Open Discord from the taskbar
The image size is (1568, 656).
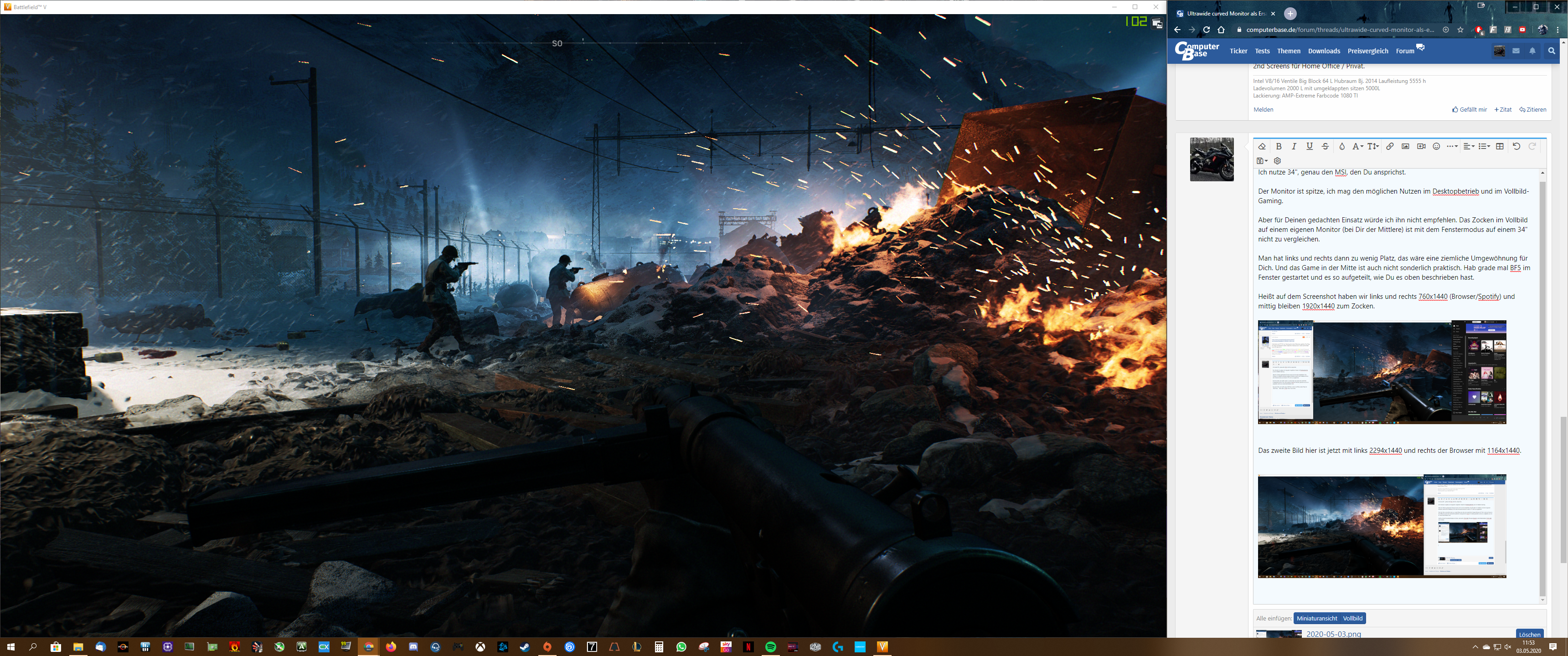click(413, 647)
